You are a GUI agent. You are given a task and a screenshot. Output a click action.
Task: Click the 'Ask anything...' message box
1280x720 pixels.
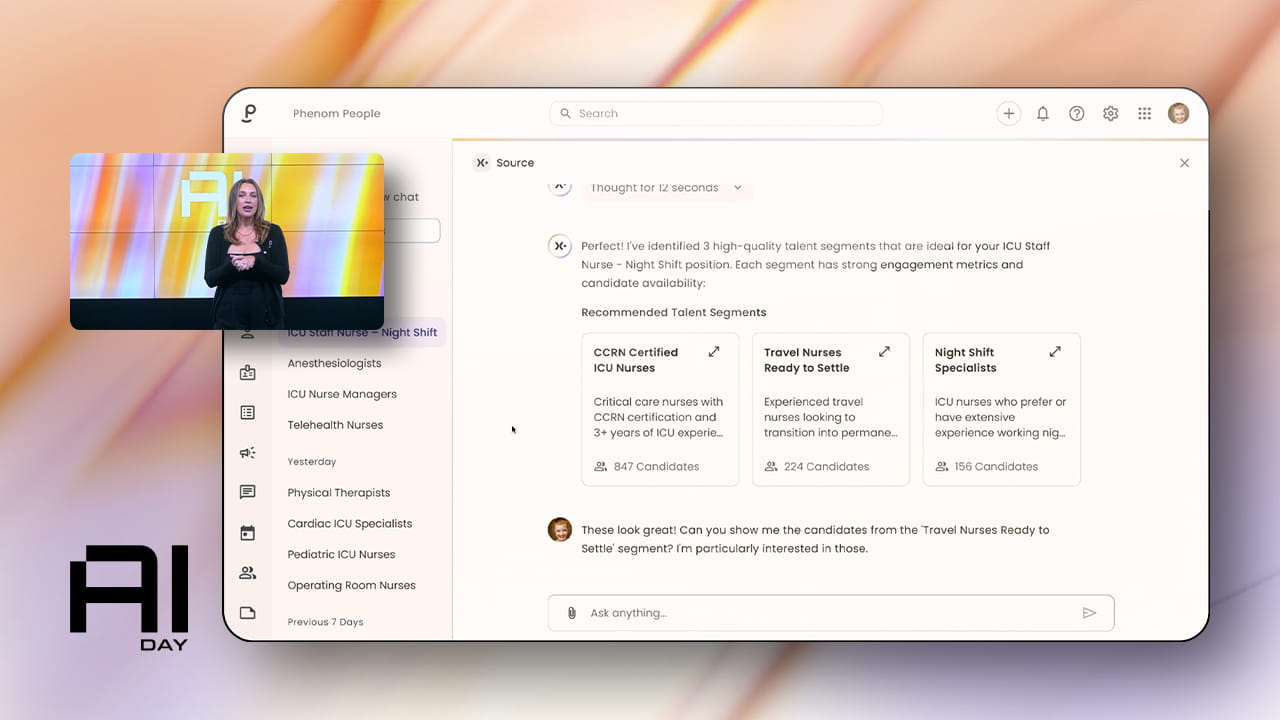click(831, 613)
